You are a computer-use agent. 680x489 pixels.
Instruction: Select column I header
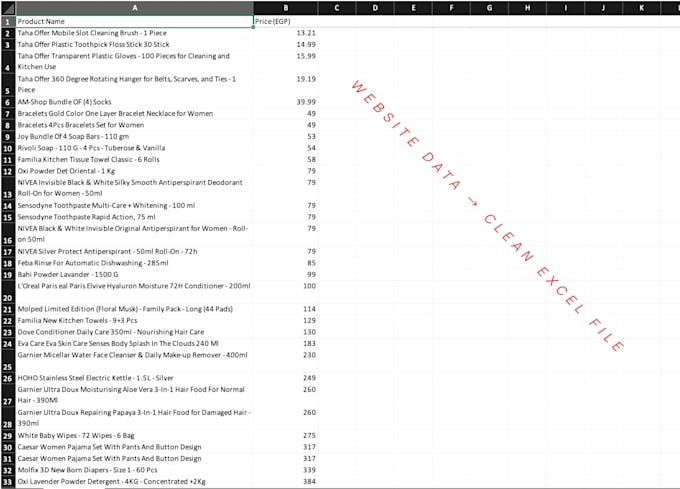(x=566, y=7)
